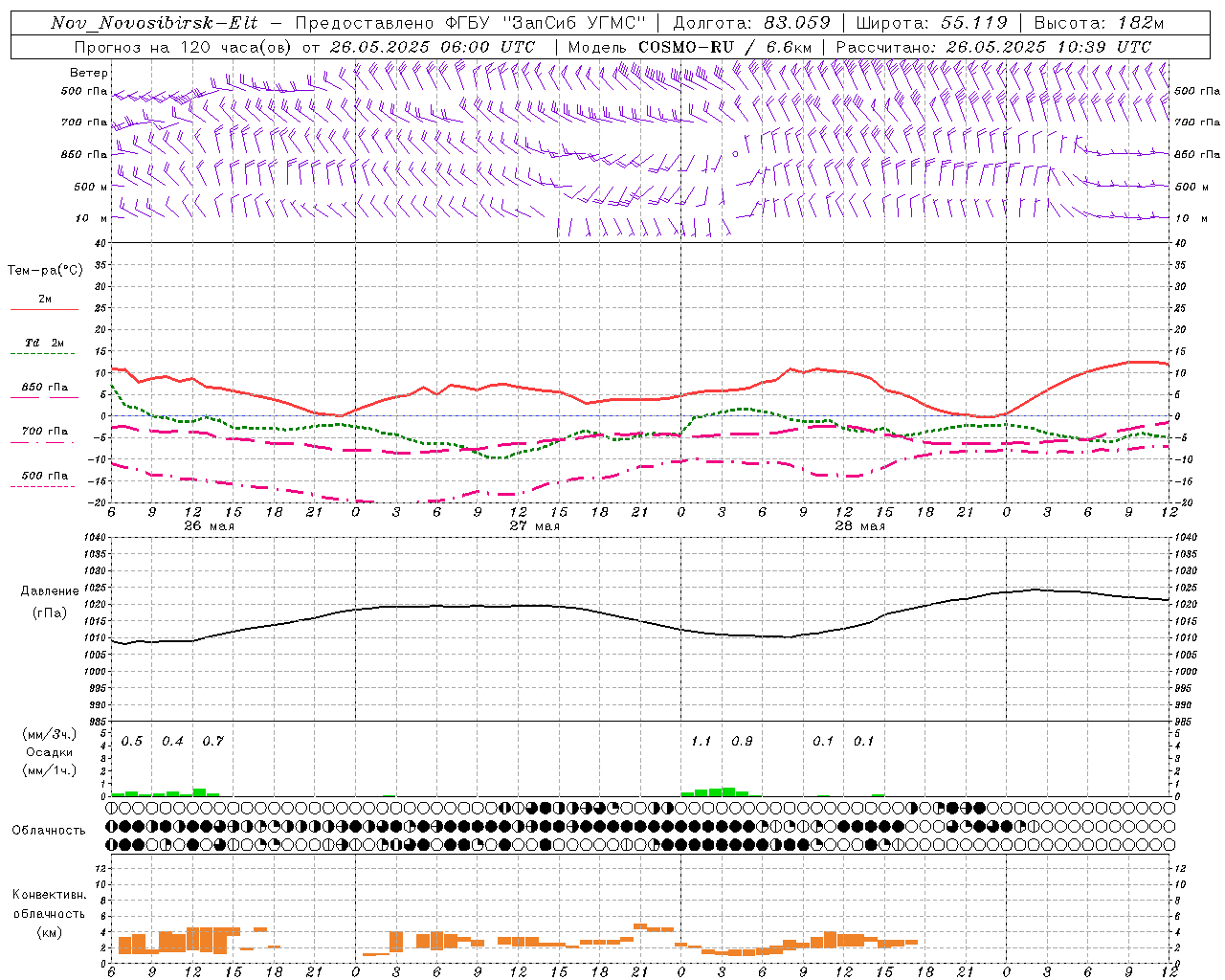Click the precipitation amount "0.7"

pyautogui.click(x=212, y=742)
